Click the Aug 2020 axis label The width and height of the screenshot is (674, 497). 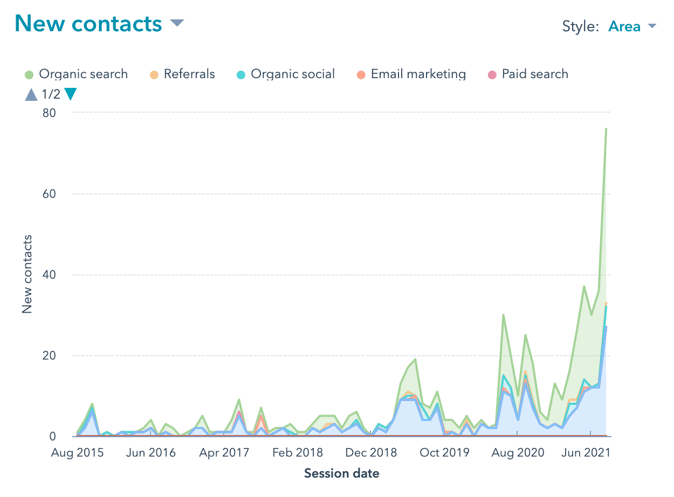tap(518, 453)
